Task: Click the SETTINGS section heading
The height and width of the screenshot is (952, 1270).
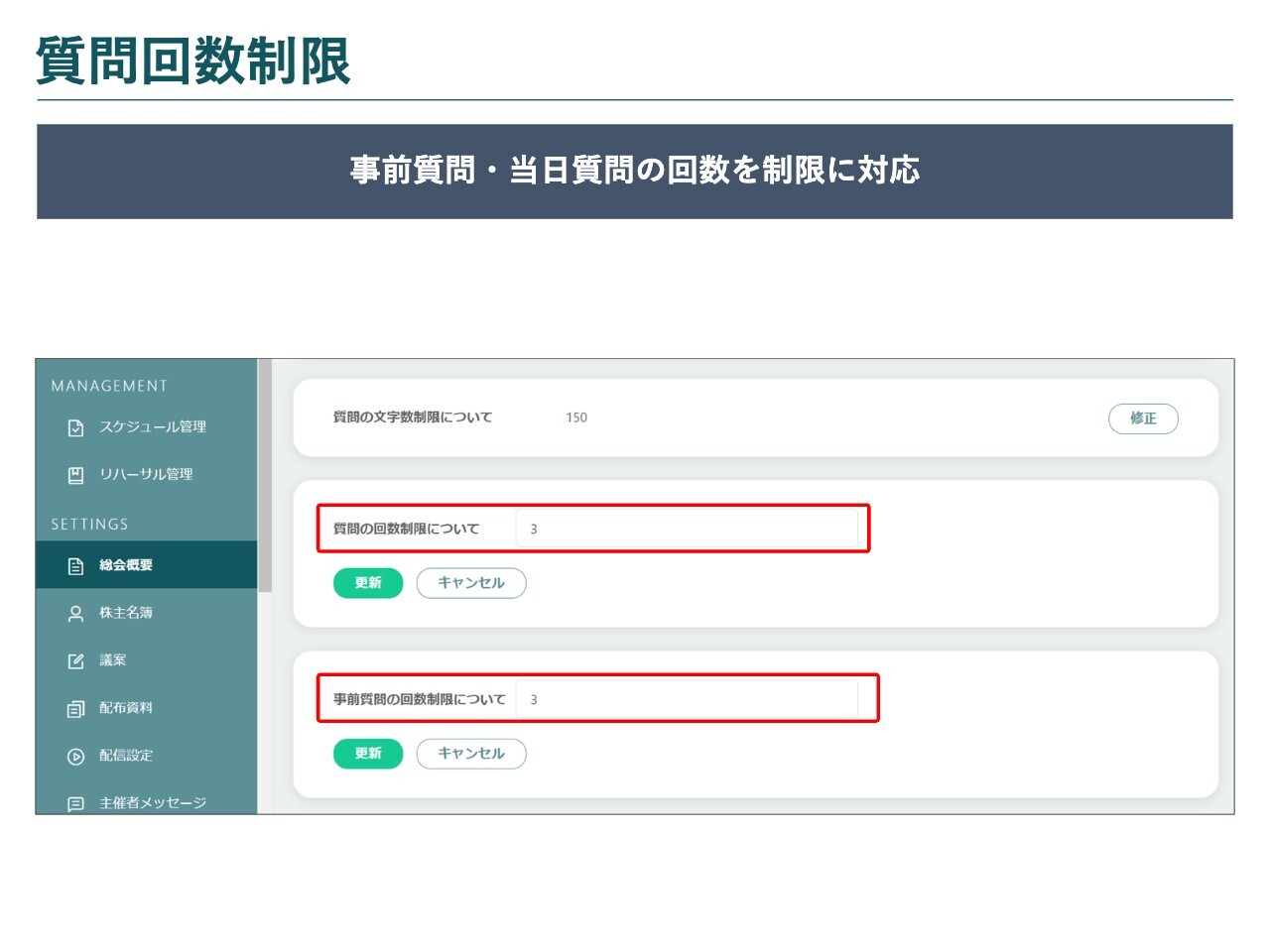Action: (89, 524)
